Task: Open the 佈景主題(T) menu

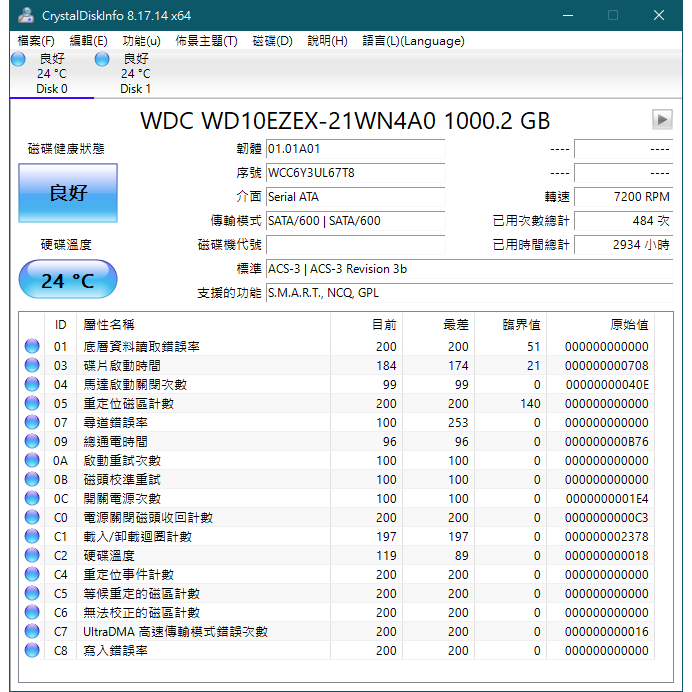Action: click(206, 41)
